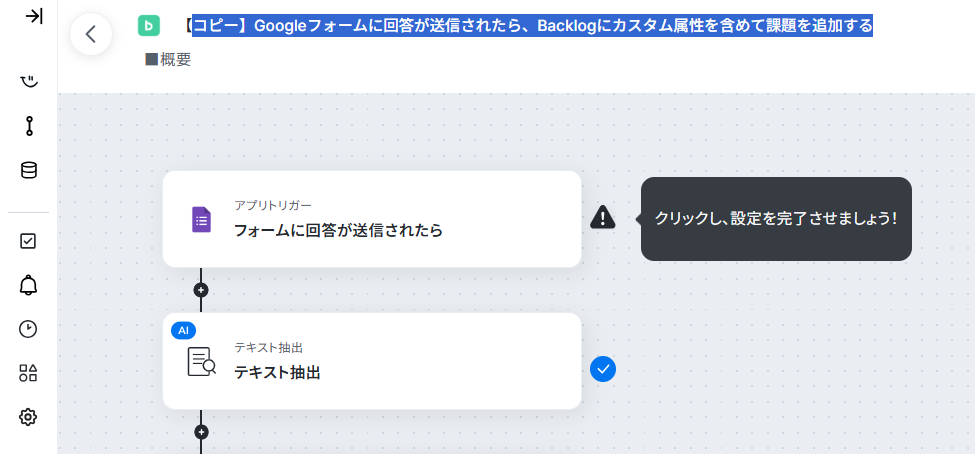The width and height of the screenshot is (975, 454).
Task: Click the ■概要 description text
Action: 168,60
